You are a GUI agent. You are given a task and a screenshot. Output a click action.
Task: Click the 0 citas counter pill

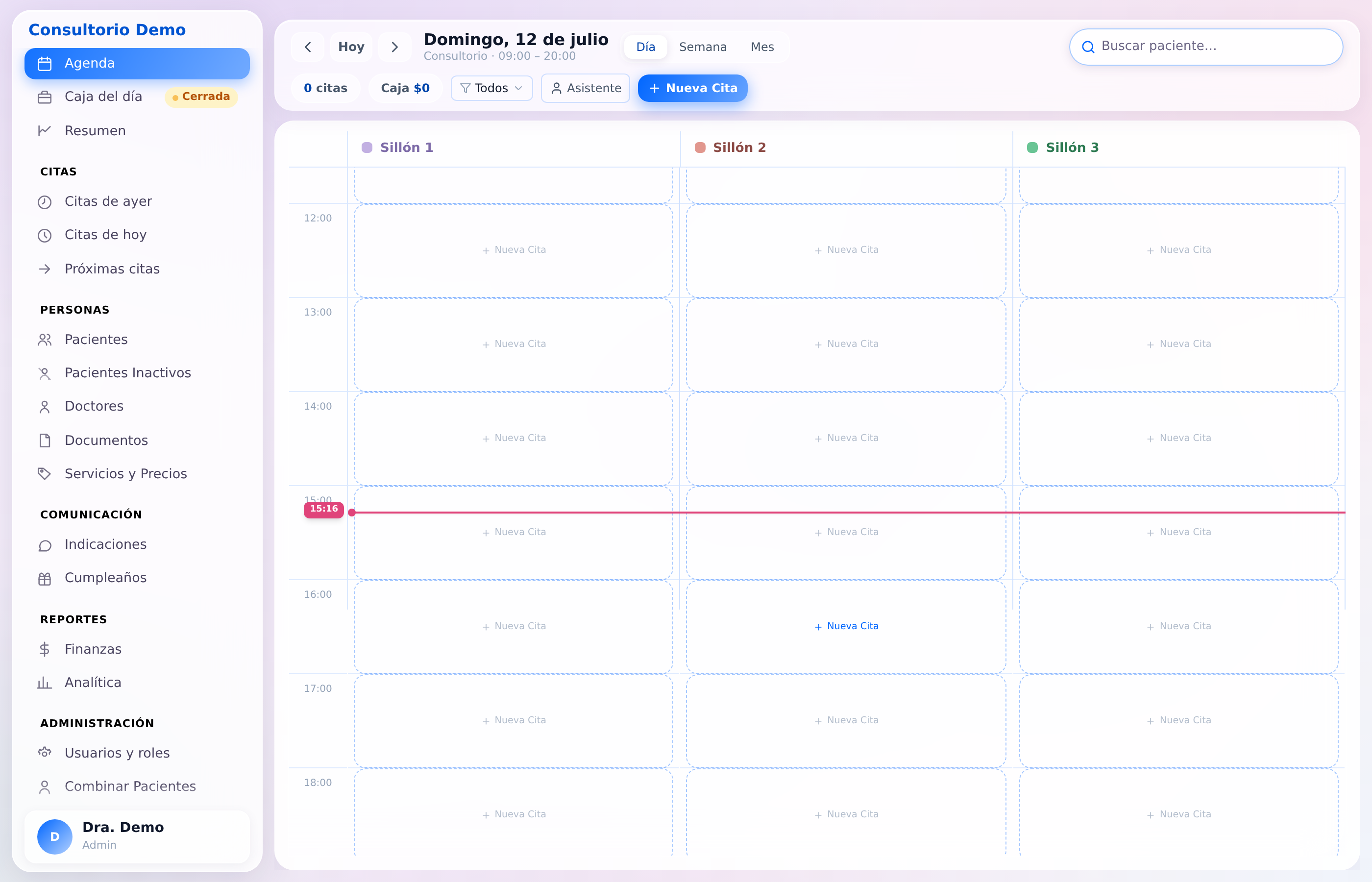coord(325,88)
